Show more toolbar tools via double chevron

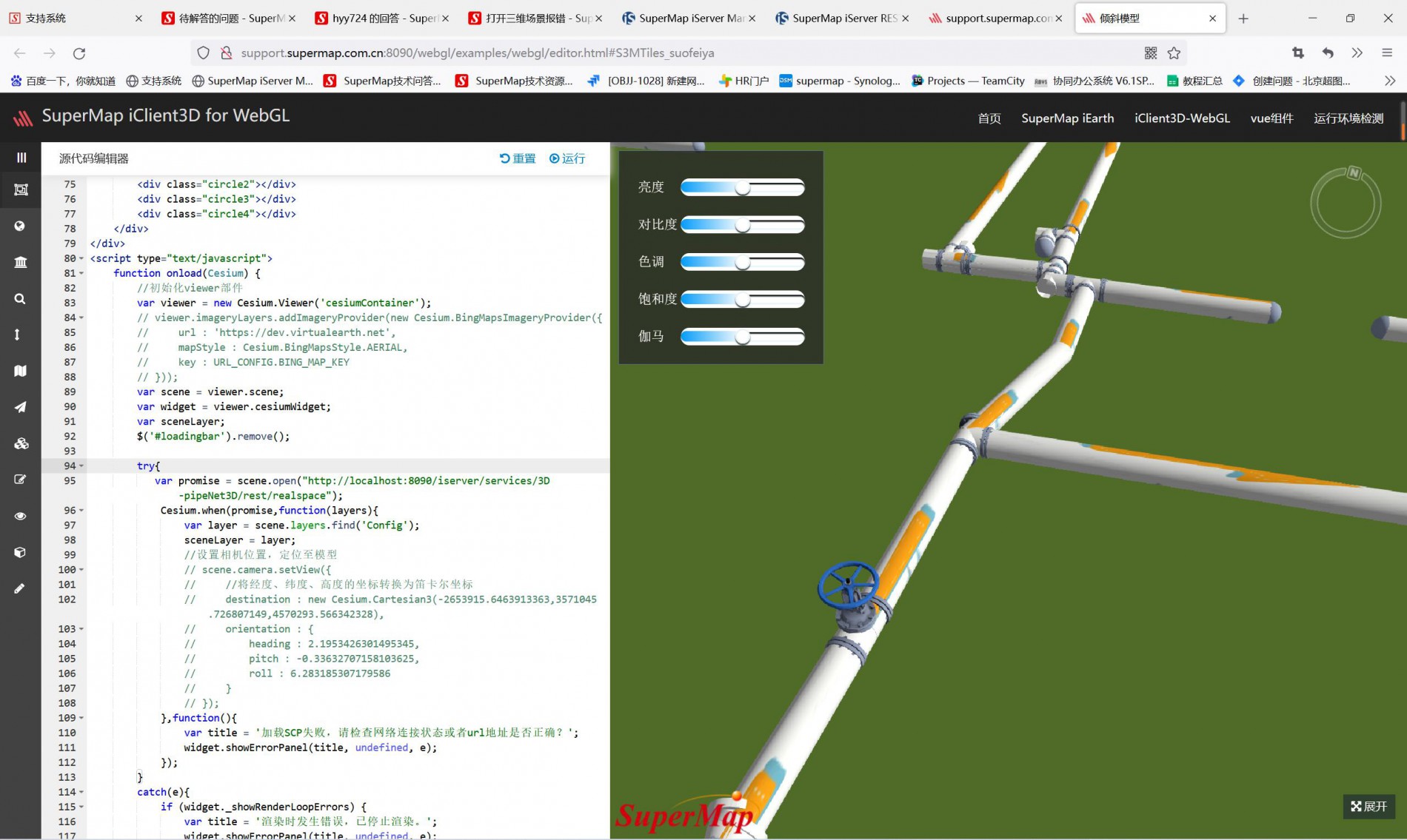(1357, 53)
